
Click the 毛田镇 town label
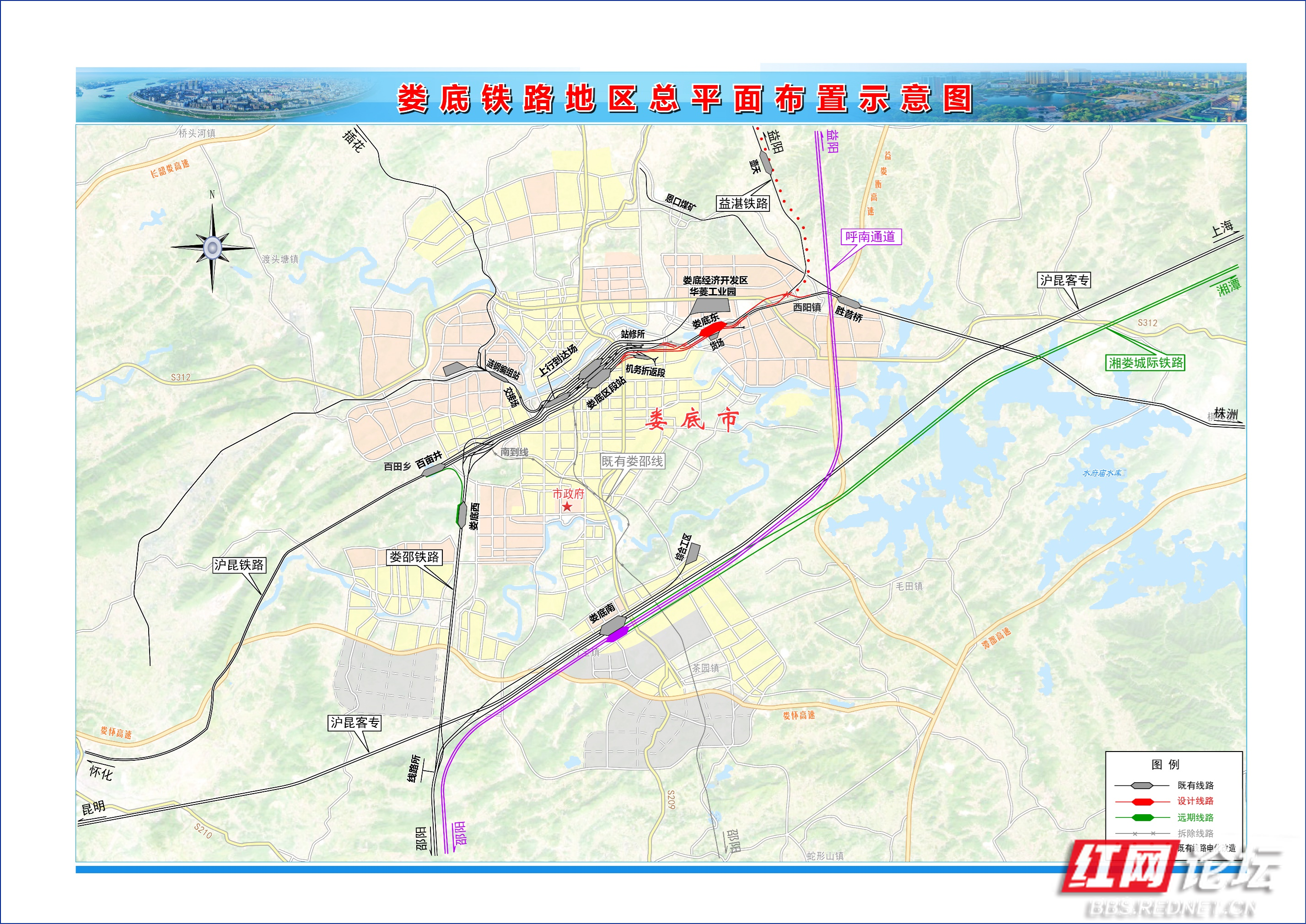909,586
